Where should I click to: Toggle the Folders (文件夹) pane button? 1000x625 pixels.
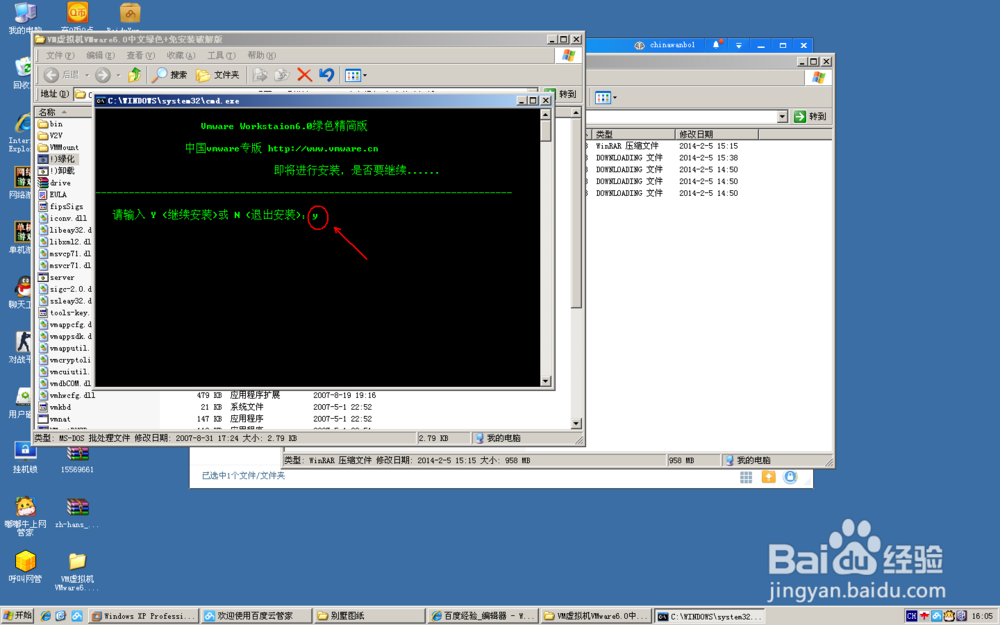pos(218,75)
